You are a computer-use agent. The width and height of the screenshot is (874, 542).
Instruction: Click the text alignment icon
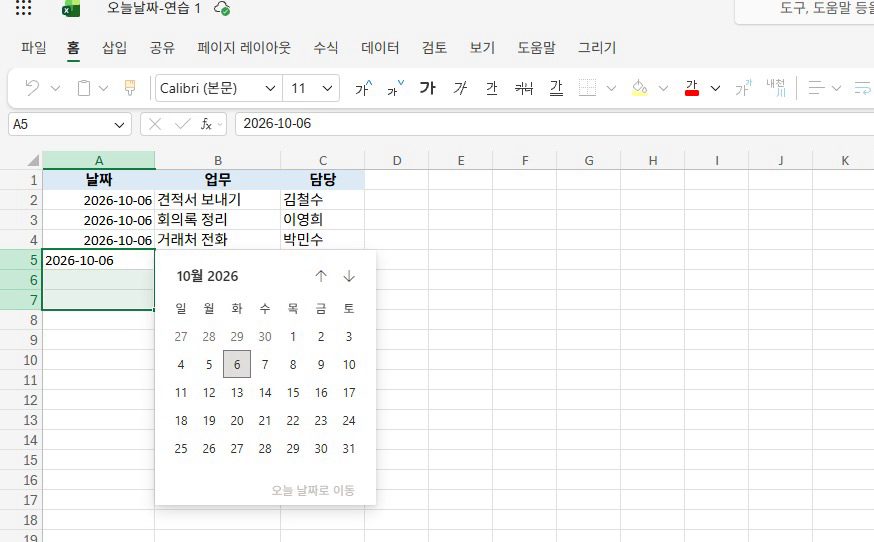coord(817,88)
